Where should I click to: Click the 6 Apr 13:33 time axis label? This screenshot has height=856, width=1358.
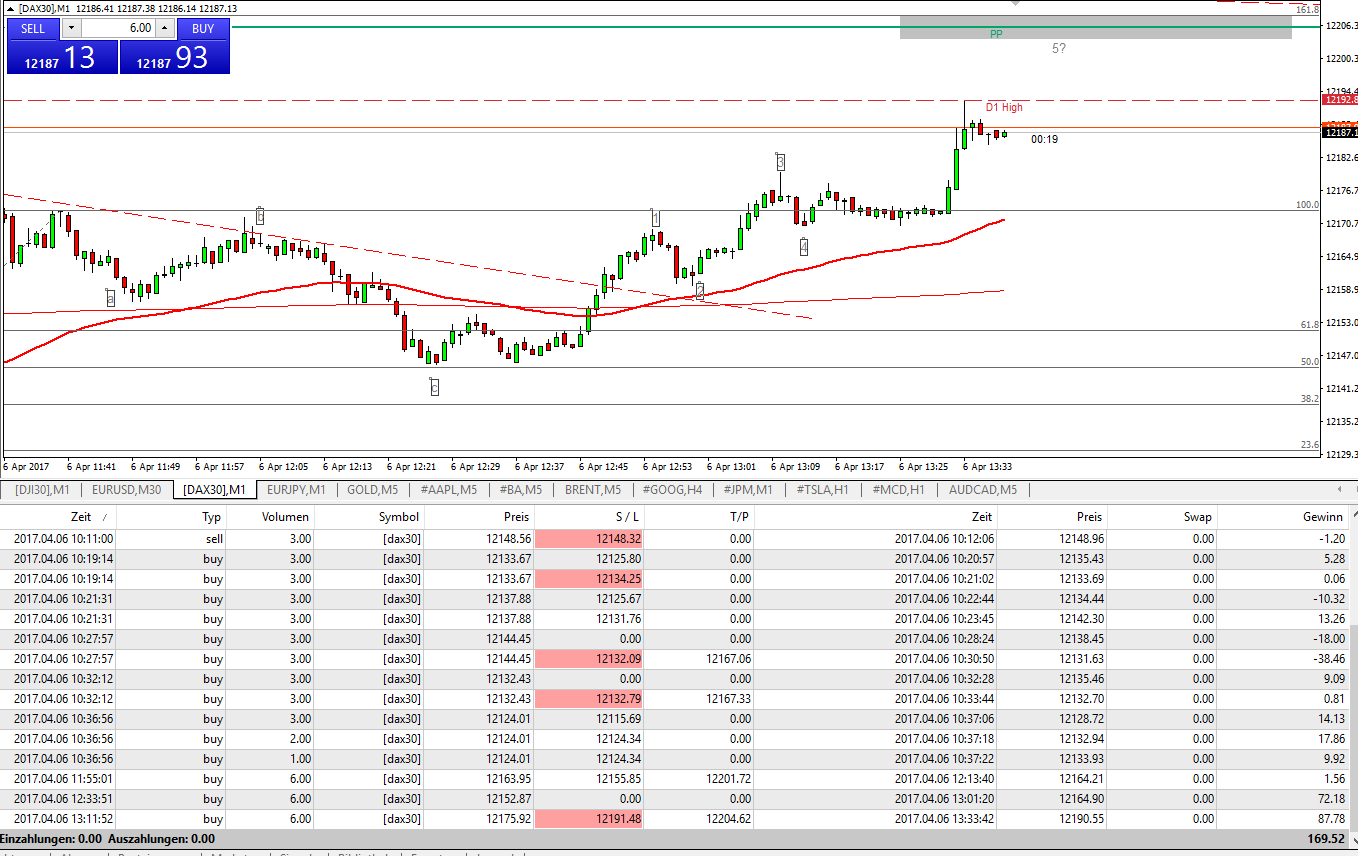tap(988, 466)
